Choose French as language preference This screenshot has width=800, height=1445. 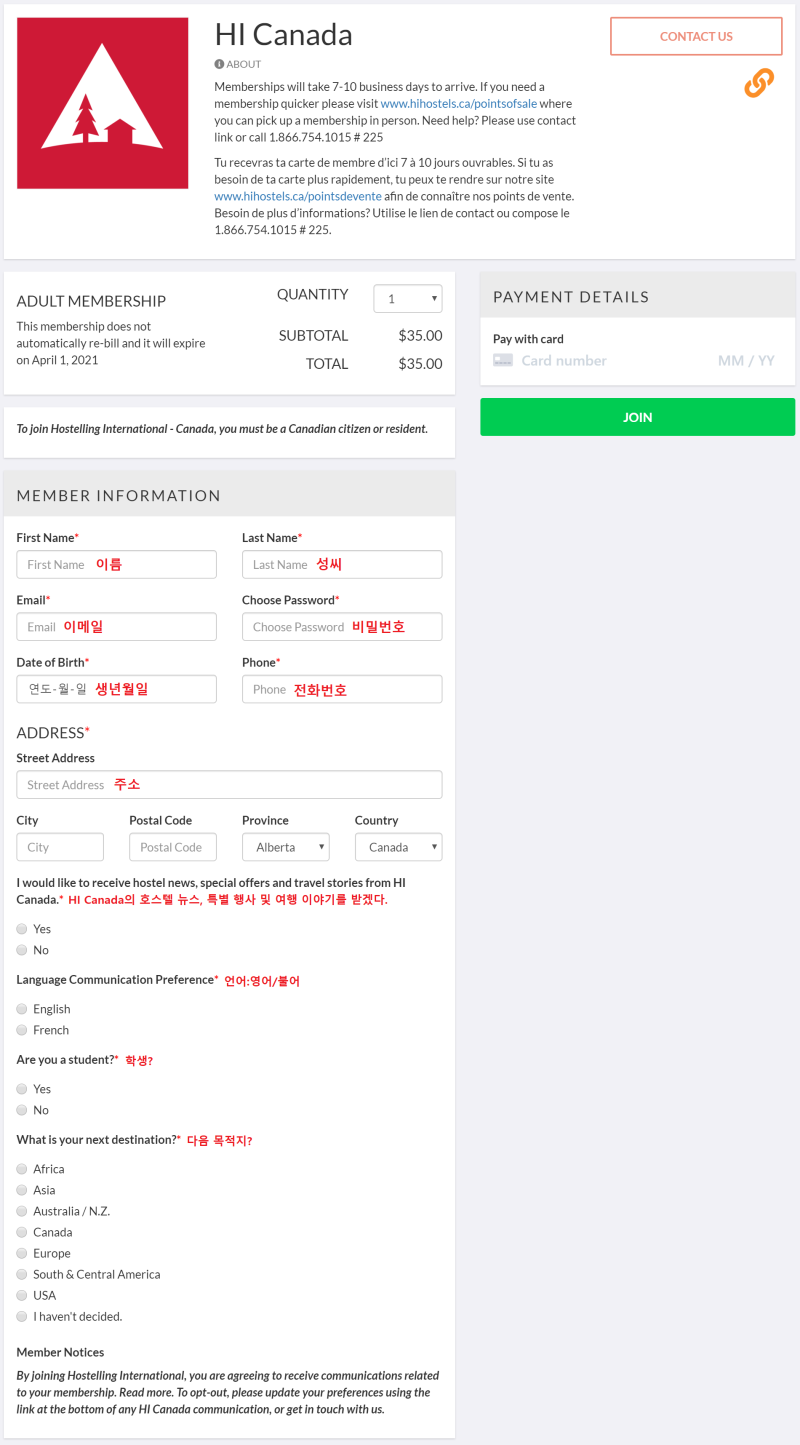tap(22, 1030)
